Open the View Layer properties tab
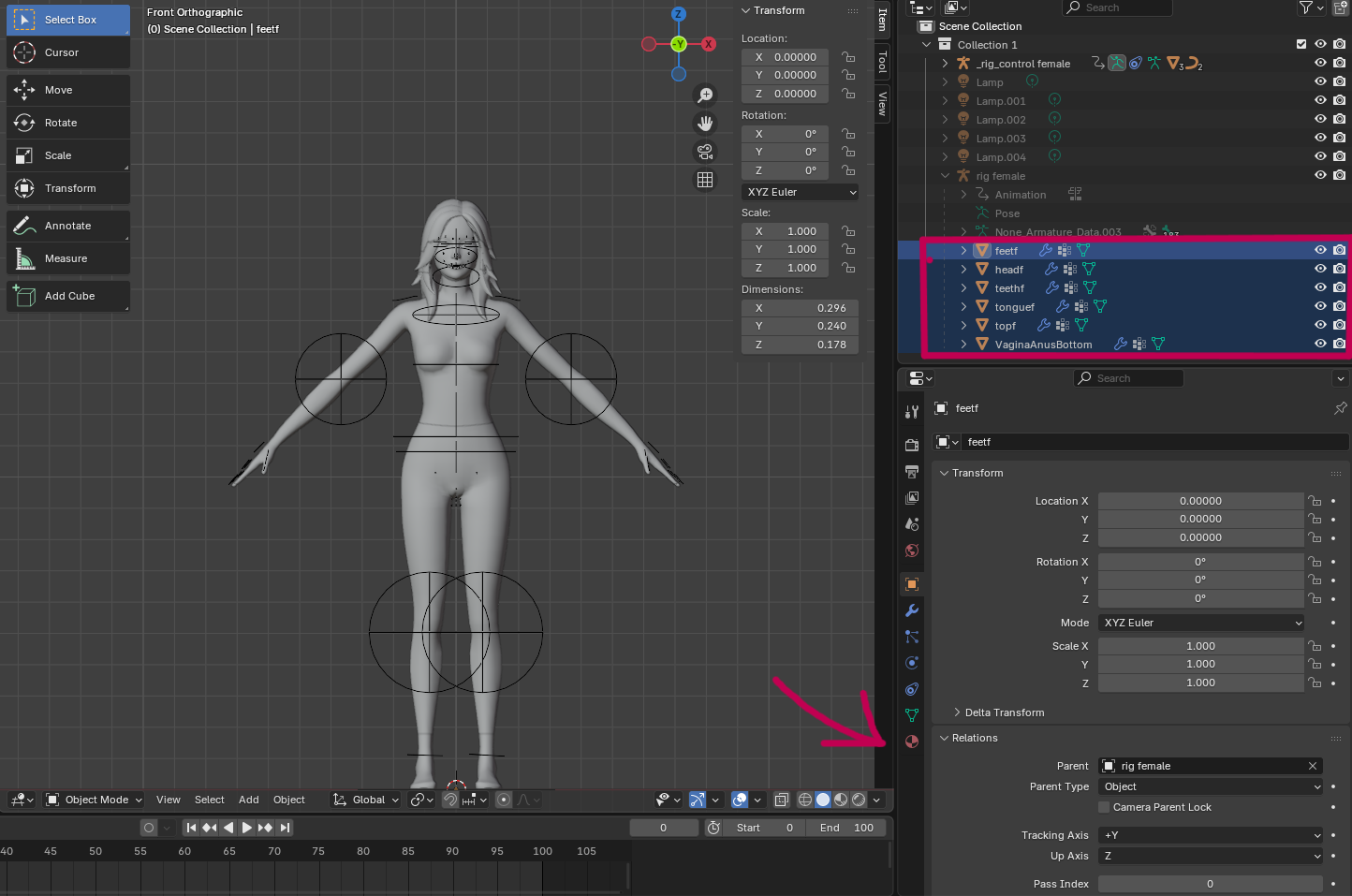 (912, 497)
